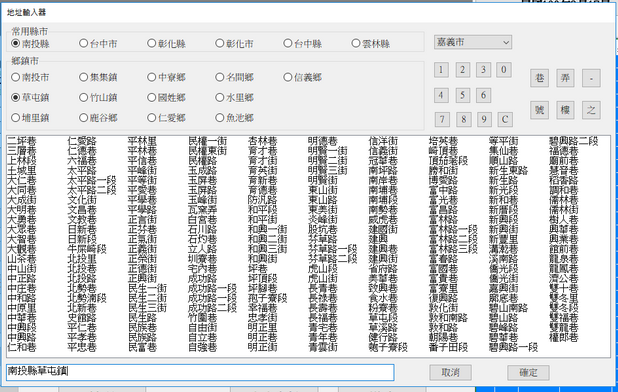Insert 巷 using its keypad button

click(539, 78)
